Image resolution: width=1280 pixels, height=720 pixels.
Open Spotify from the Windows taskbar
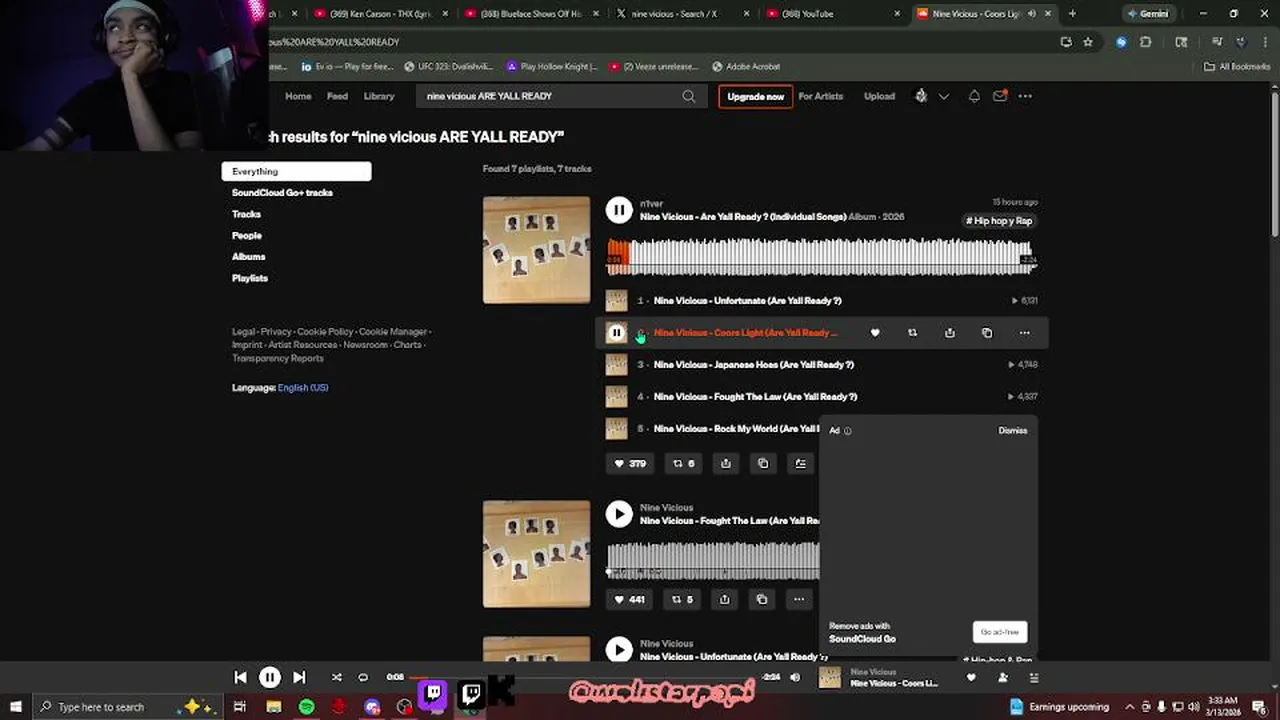[306, 707]
